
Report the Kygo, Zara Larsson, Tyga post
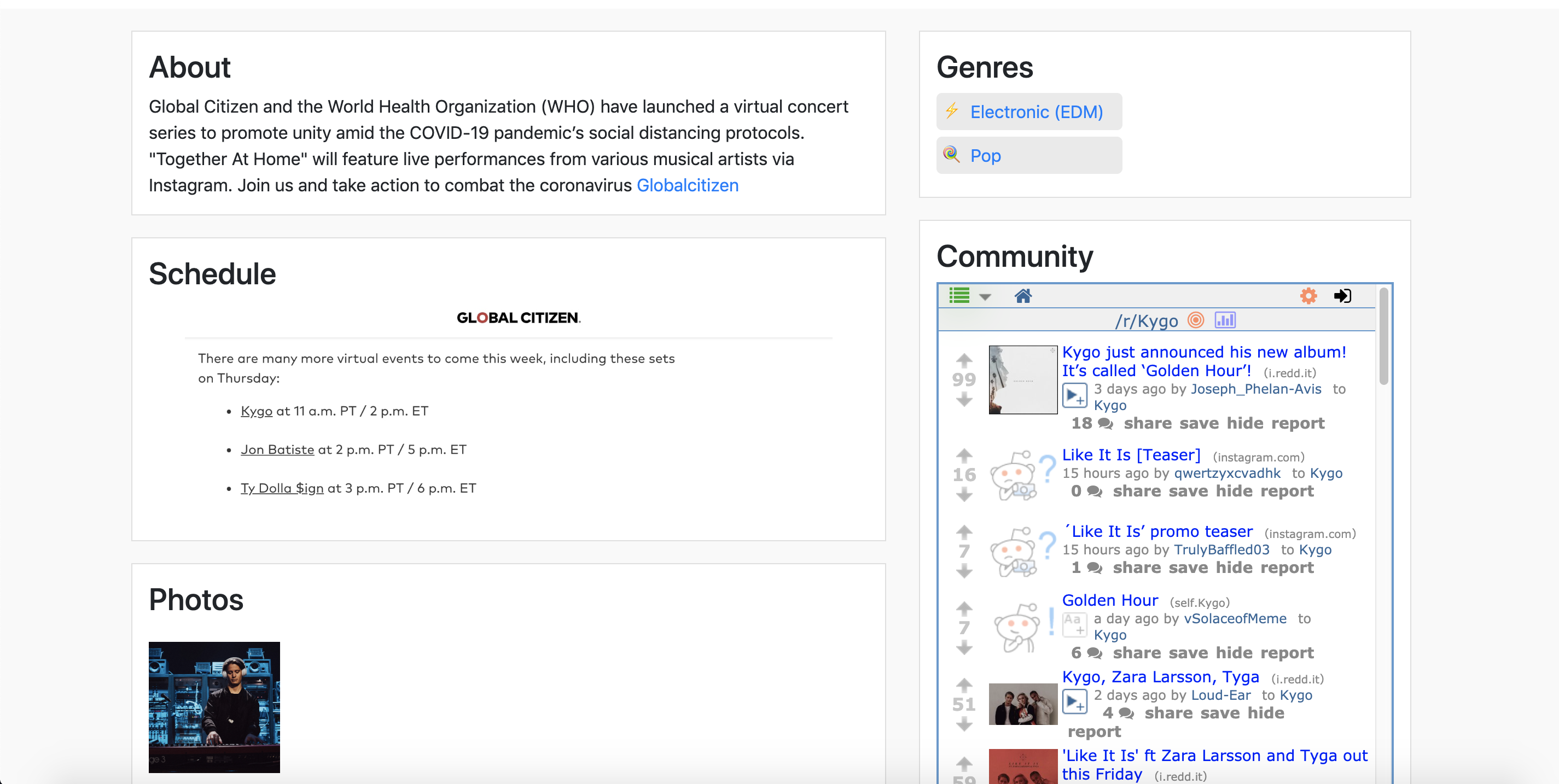1094,732
